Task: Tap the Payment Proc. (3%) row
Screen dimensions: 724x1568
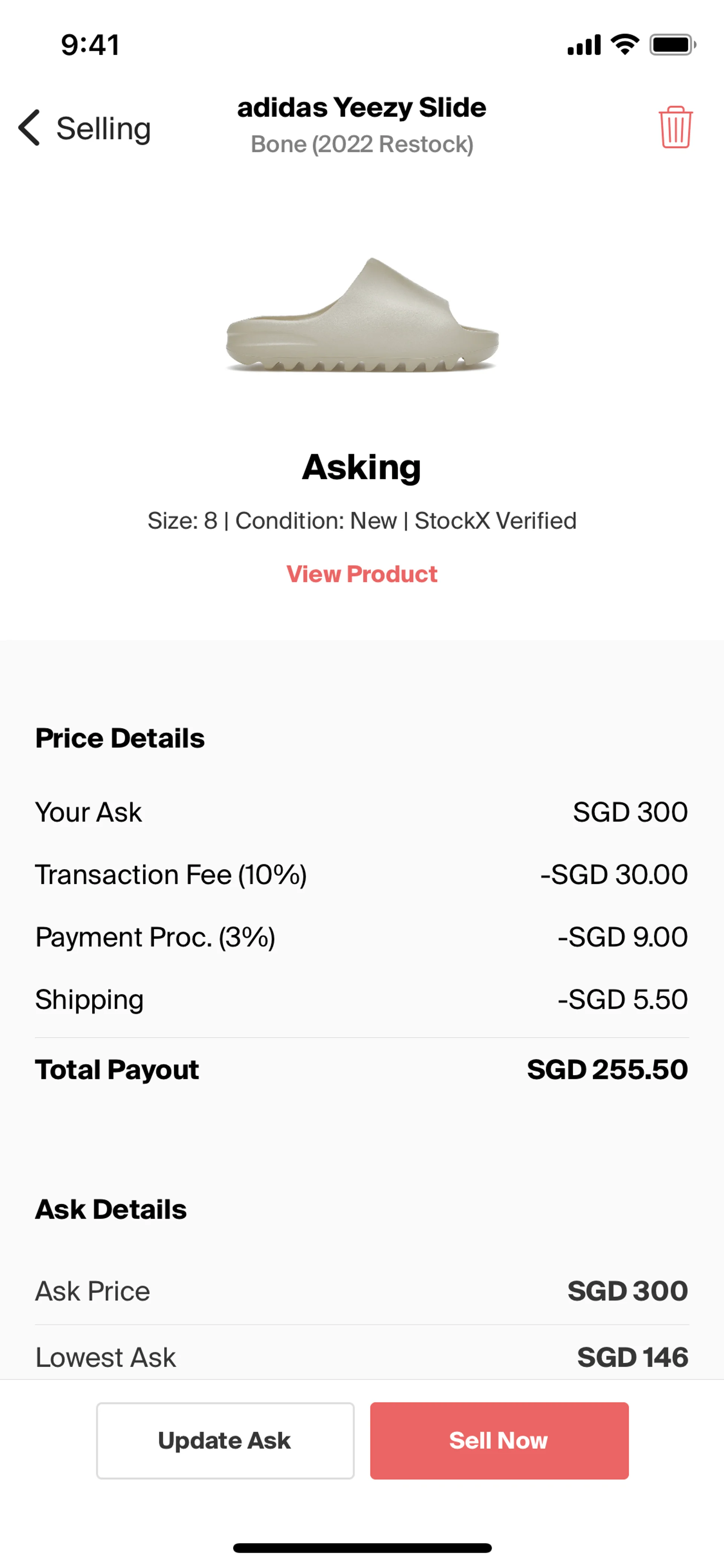Action: pyautogui.click(x=362, y=937)
